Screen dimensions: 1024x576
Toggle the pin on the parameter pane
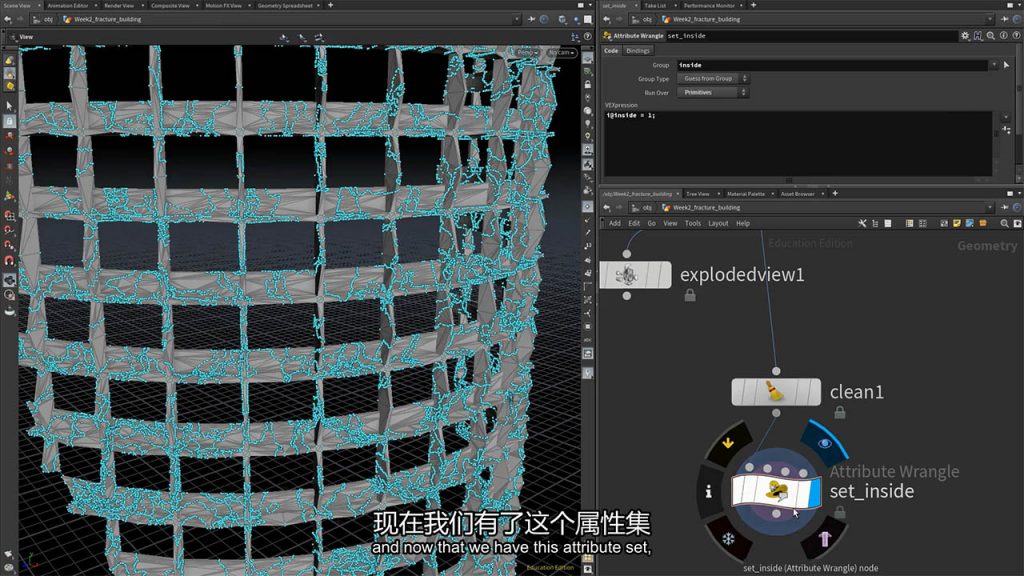tap(1004, 20)
